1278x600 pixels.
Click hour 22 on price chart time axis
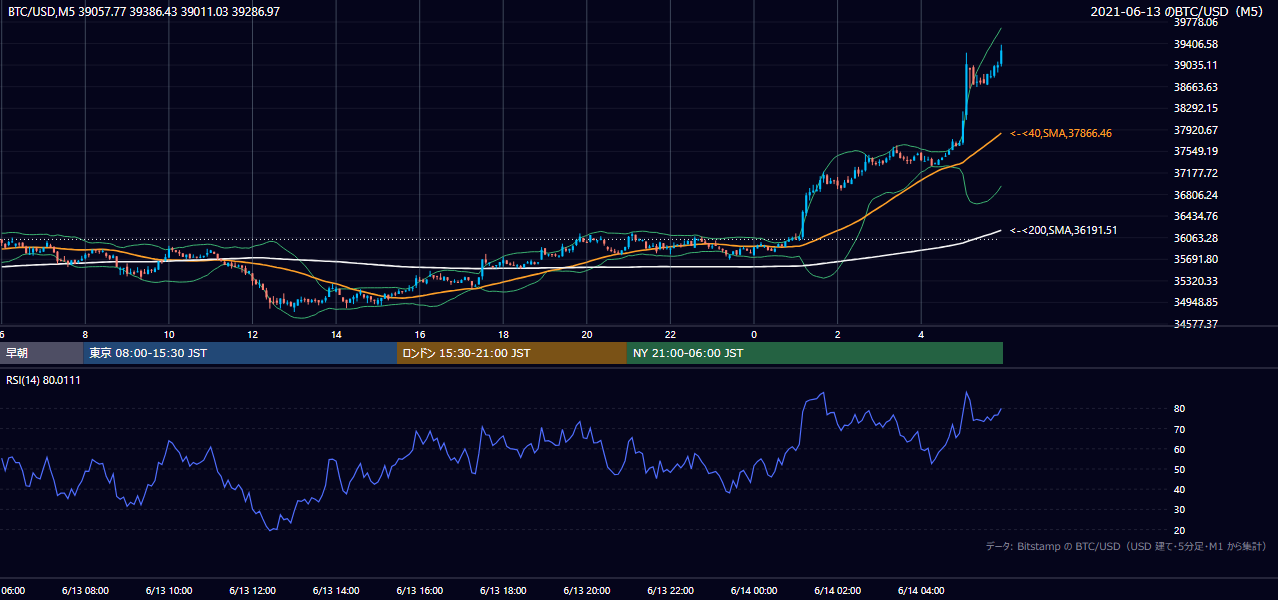coord(670,334)
